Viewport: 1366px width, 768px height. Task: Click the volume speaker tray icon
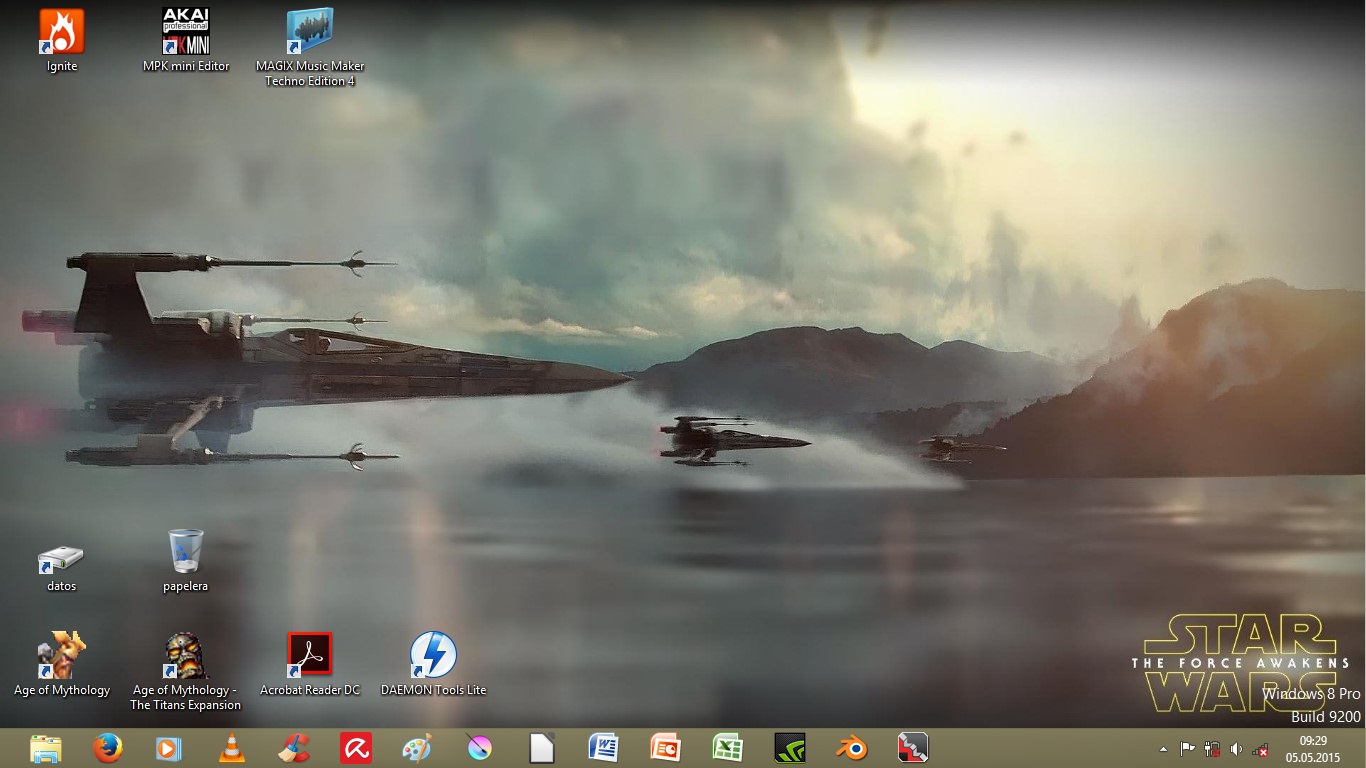click(x=1236, y=749)
